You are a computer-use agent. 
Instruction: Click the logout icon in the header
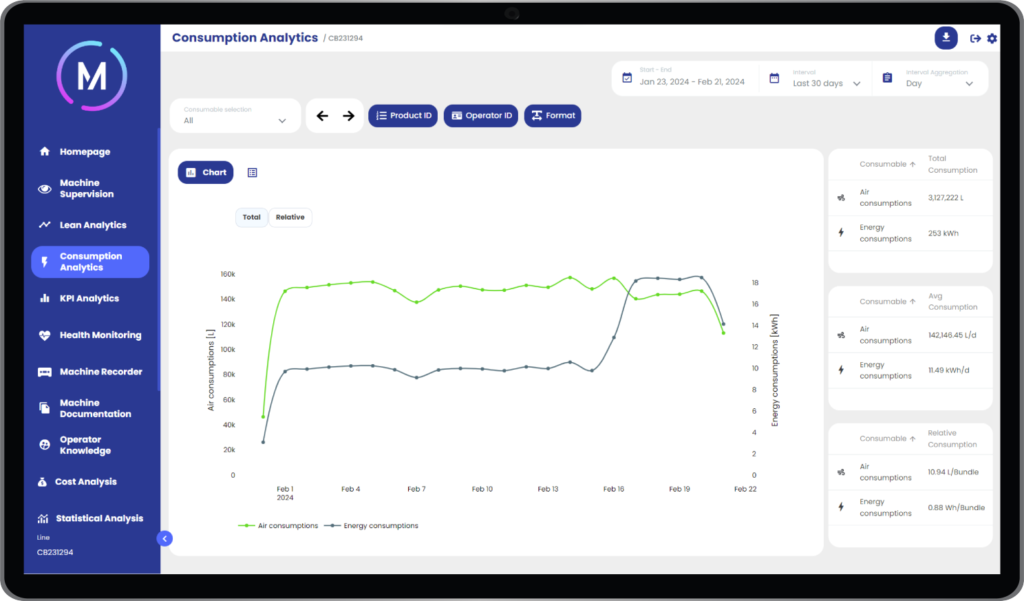975,39
